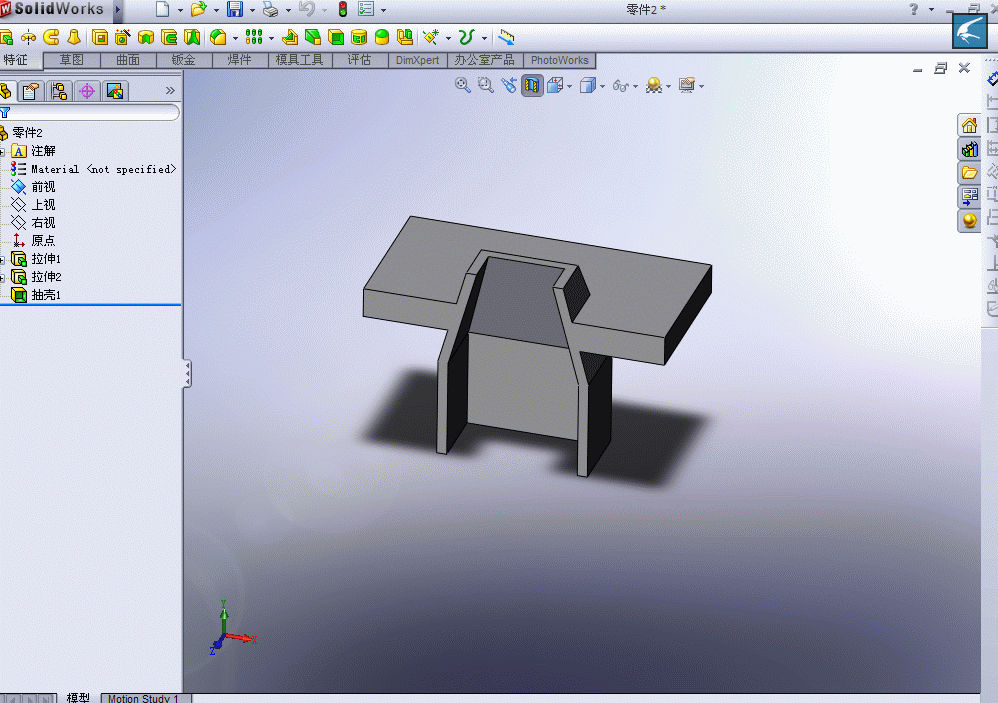
Task: Switch to the PhotoWorks tab
Action: coord(559,60)
